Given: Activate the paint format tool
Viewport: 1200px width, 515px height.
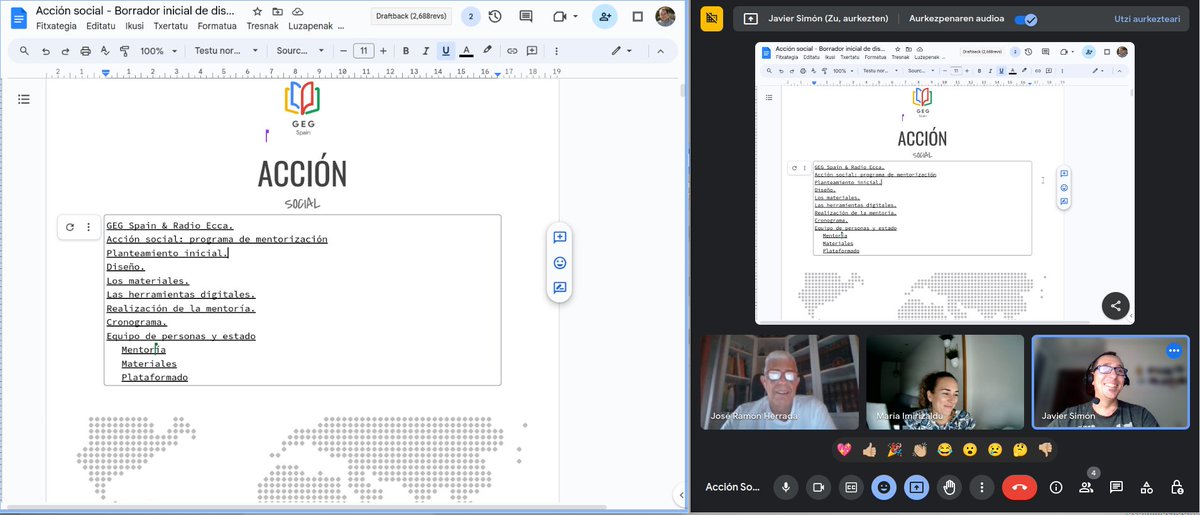Looking at the screenshot, I should (125, 50).
